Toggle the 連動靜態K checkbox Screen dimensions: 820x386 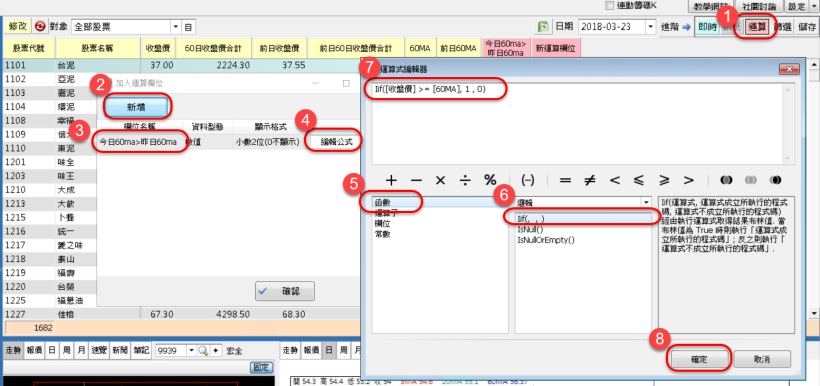[609, 5]
